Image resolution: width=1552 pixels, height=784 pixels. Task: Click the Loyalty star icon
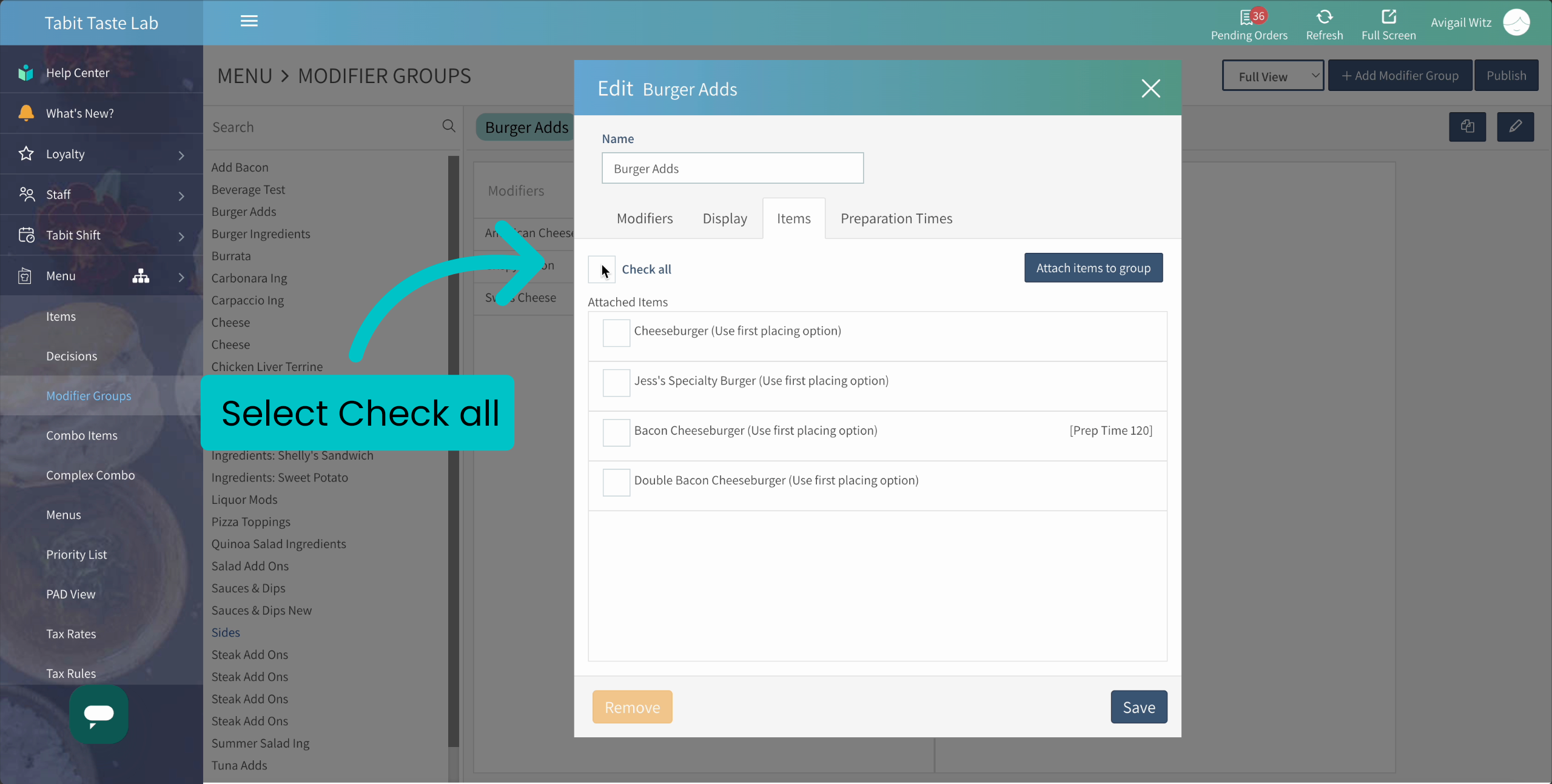(25, 153)
